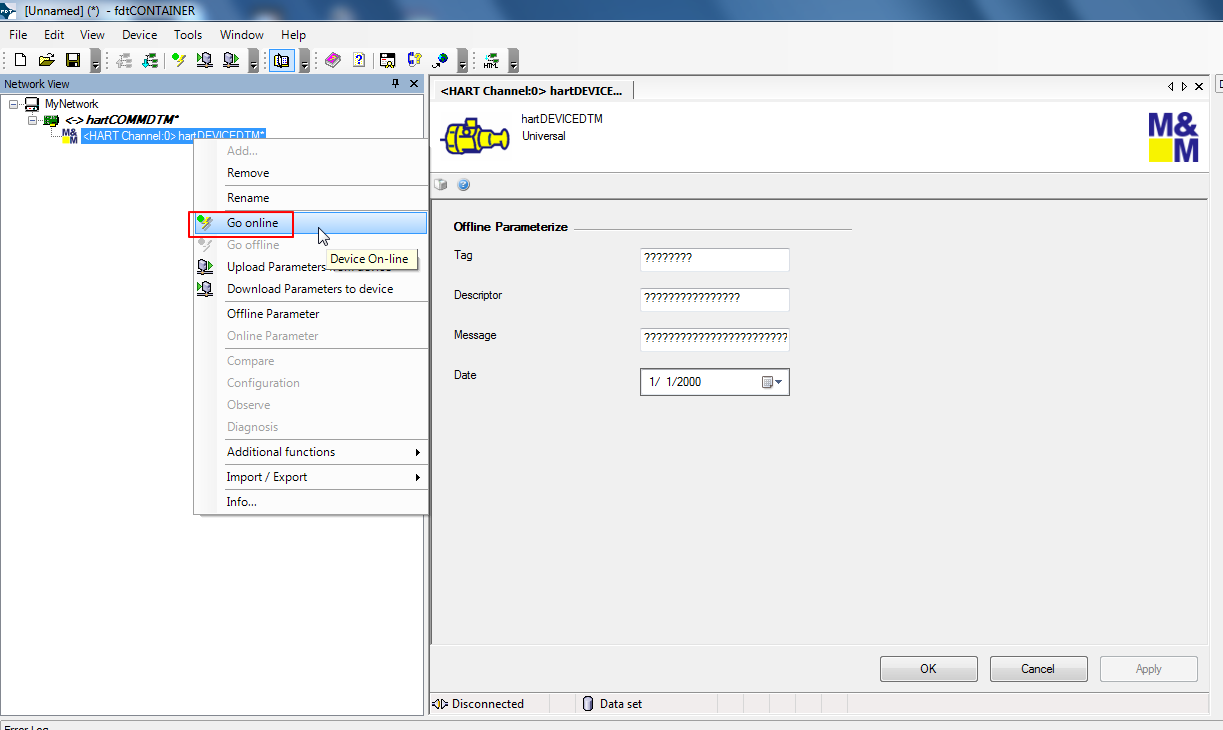Viewport: 1223px width, 730px height.
Task: Choose Go online from context menu
Action: 311,223
